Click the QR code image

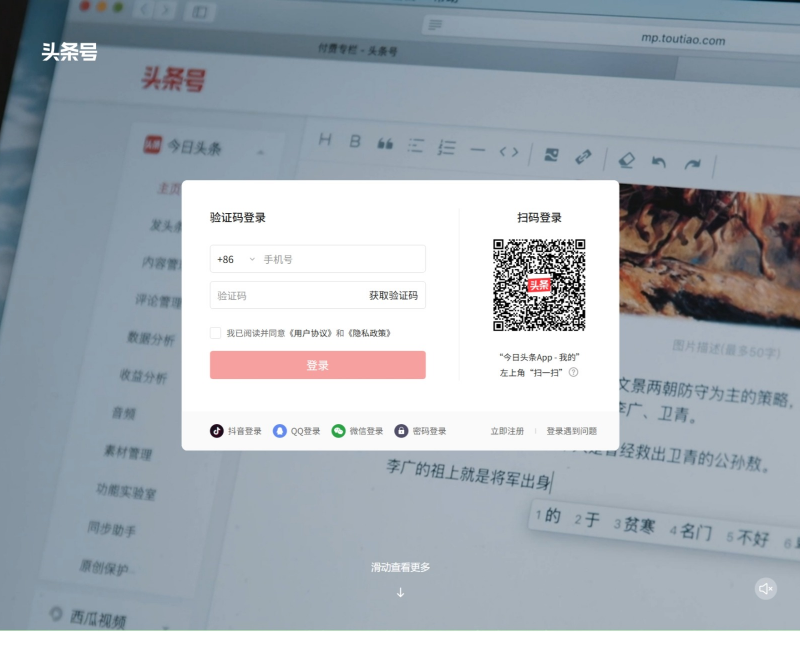(539, 285)
